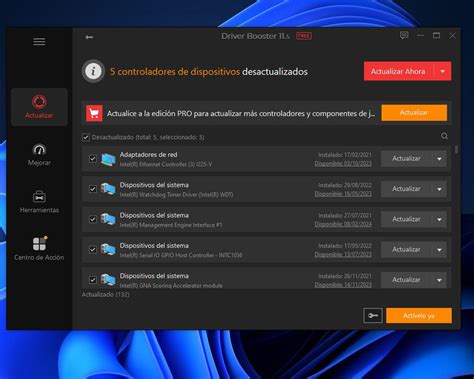The image size is (474, 379).
Task: Update the Watchdog Timer Driver
Action: click(406, 189)
